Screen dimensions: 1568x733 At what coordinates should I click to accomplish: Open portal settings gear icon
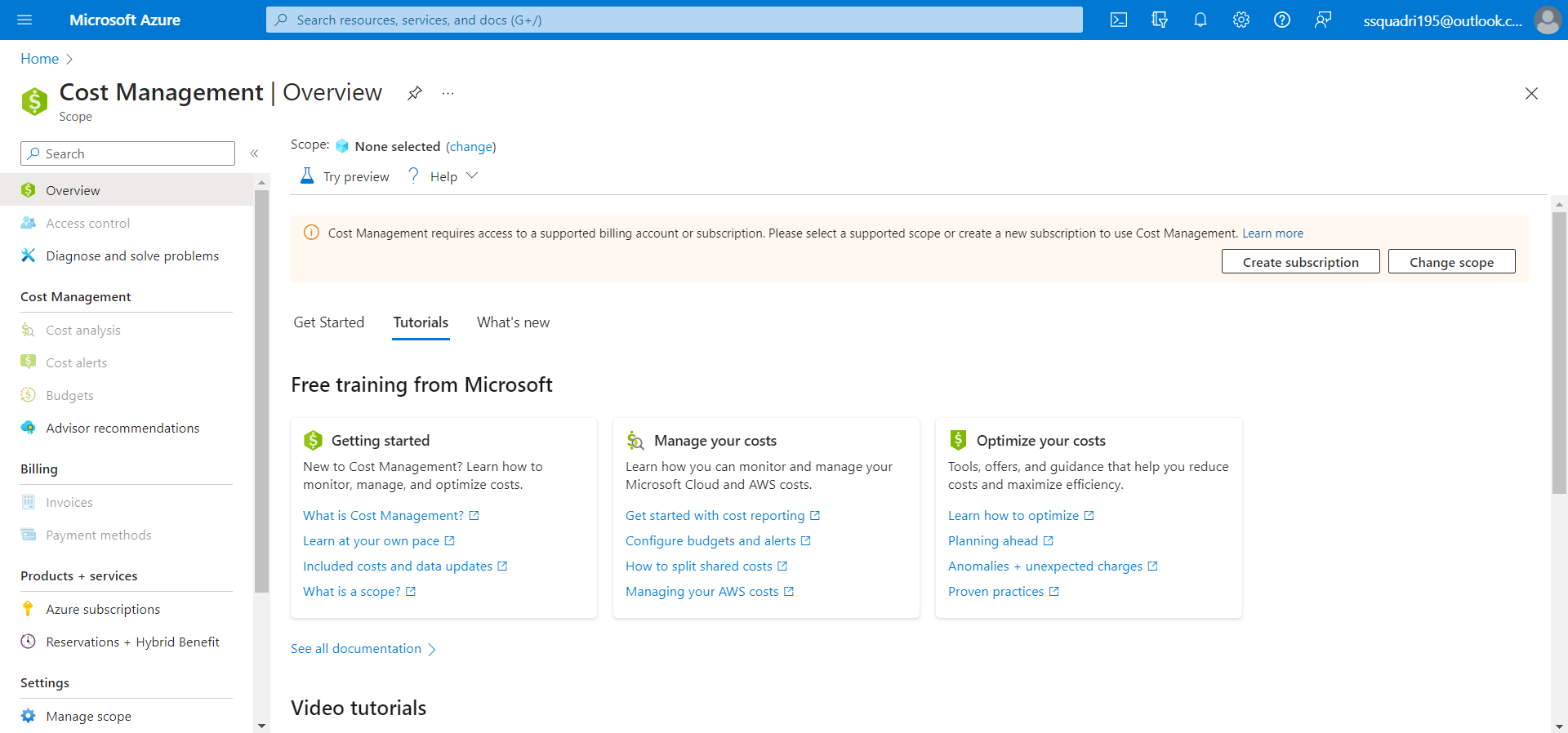click(x=1241, y=20)
